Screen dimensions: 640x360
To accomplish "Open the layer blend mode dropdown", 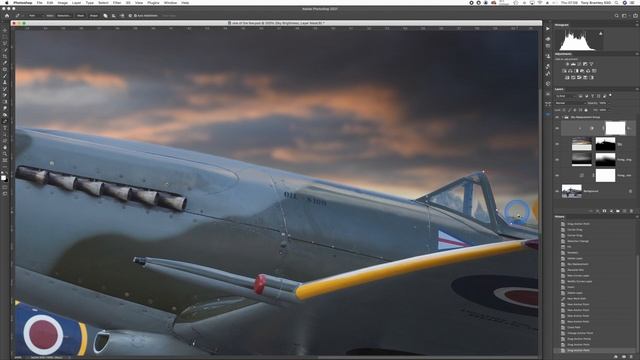I will click(571, 103).
